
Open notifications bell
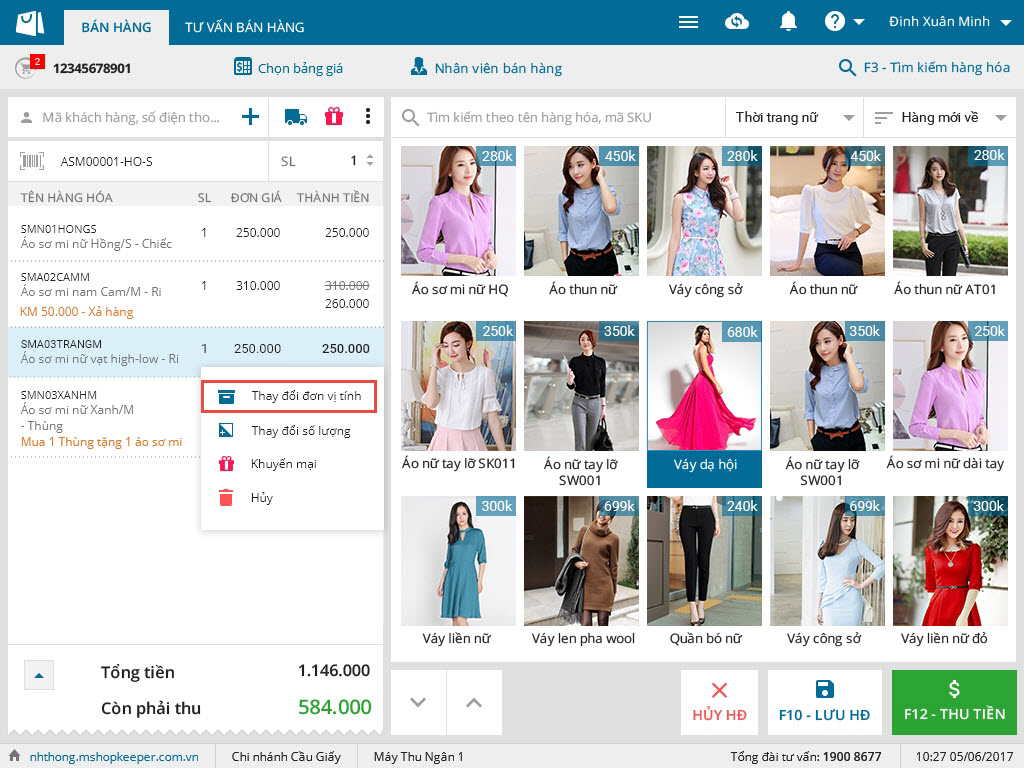pyautogui.click(x=789, y=22)
